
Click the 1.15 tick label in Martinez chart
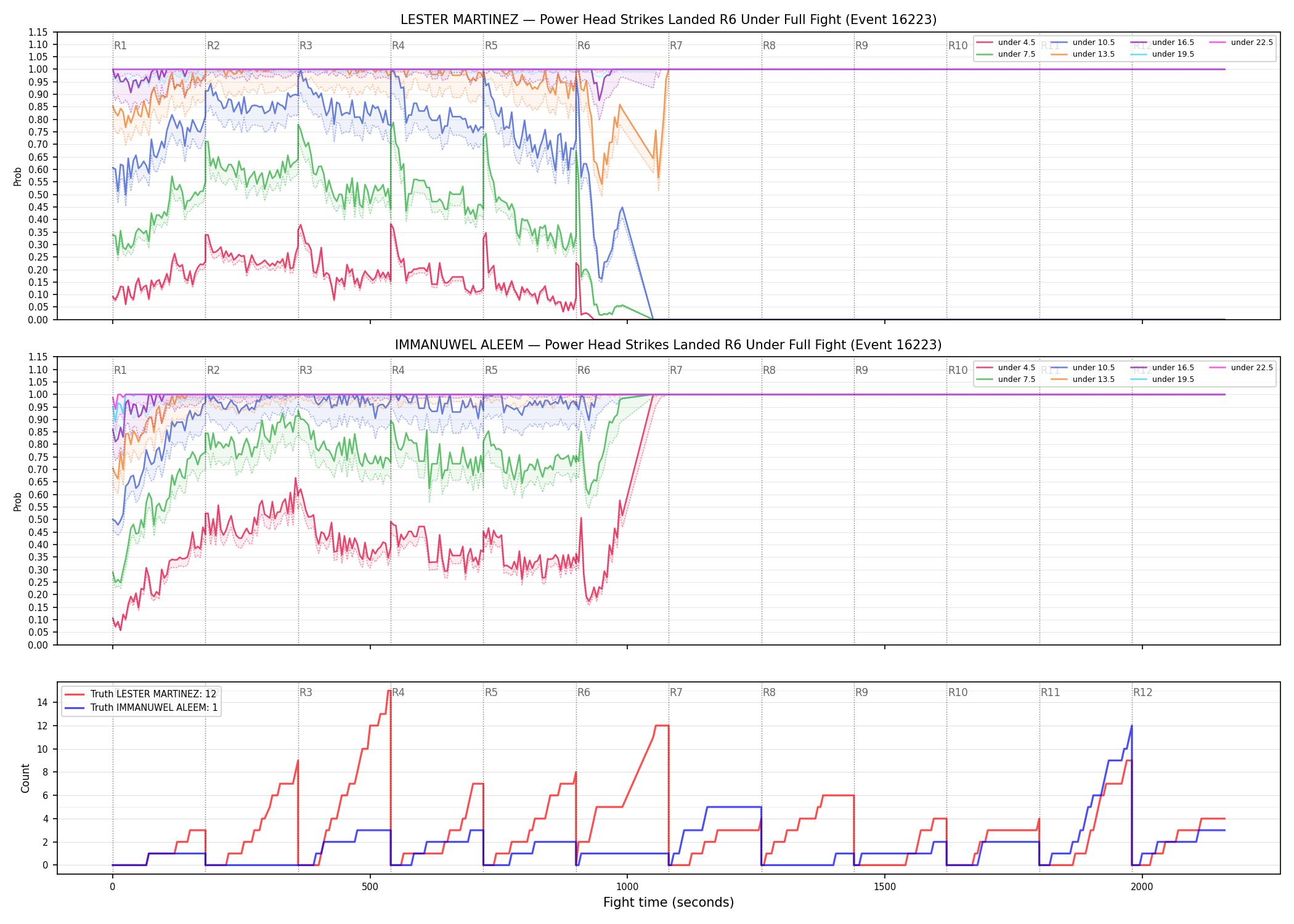coord(38,32)
